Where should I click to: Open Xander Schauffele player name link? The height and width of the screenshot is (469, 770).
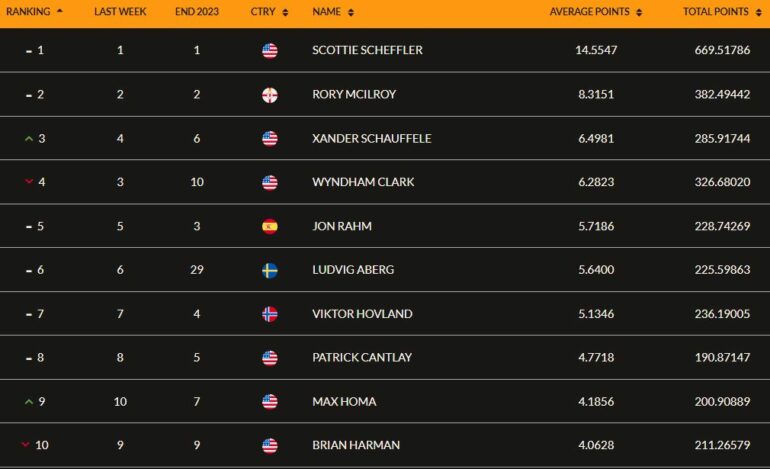coord(372,138)
